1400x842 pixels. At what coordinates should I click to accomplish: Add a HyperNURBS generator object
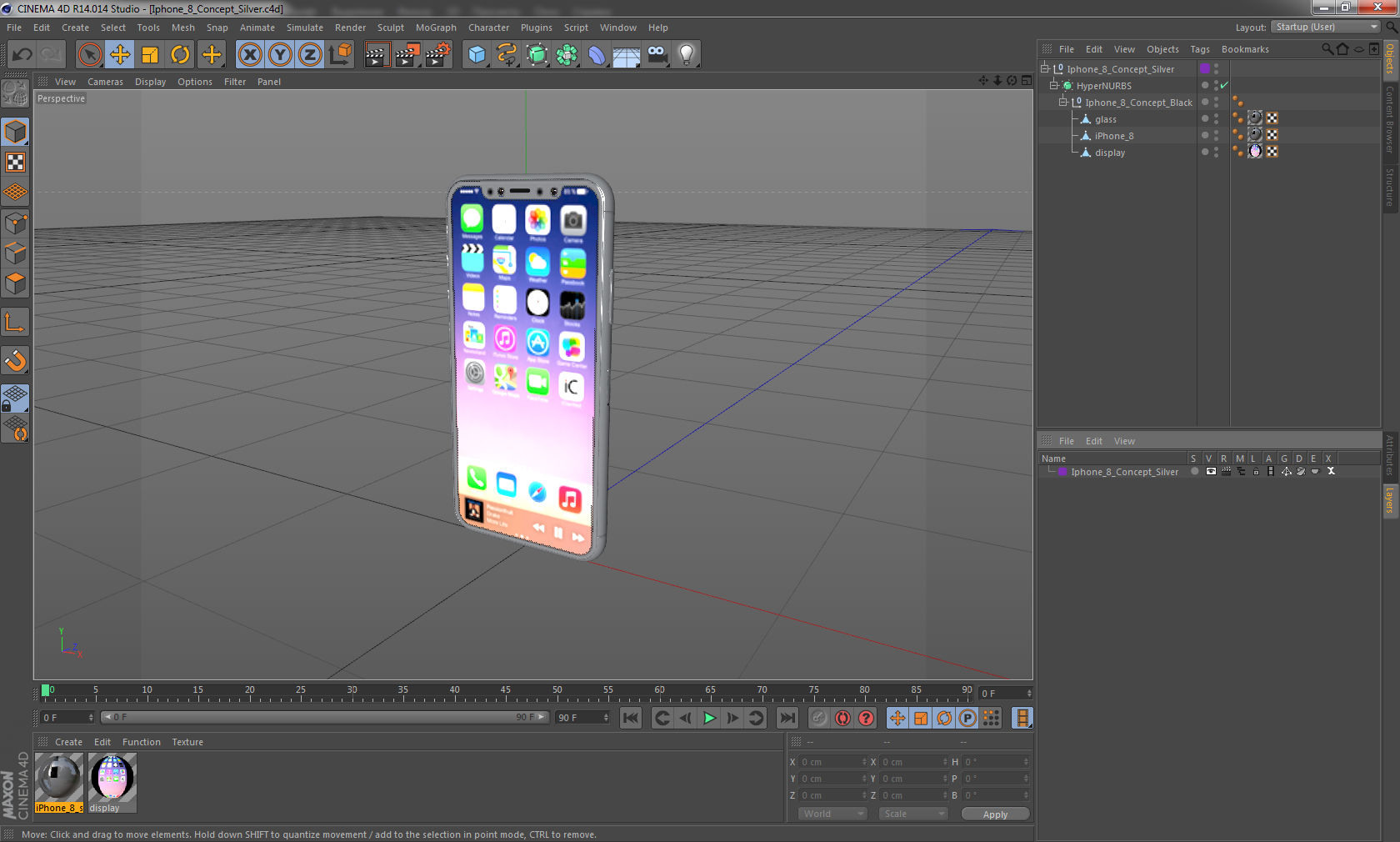click(x=537, y=55)
